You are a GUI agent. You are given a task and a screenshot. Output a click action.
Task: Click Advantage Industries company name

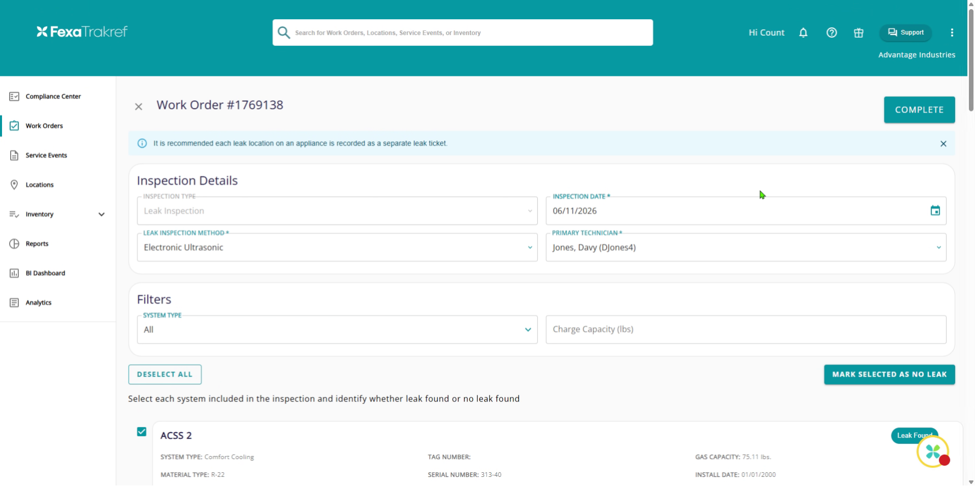coord(917,55)
